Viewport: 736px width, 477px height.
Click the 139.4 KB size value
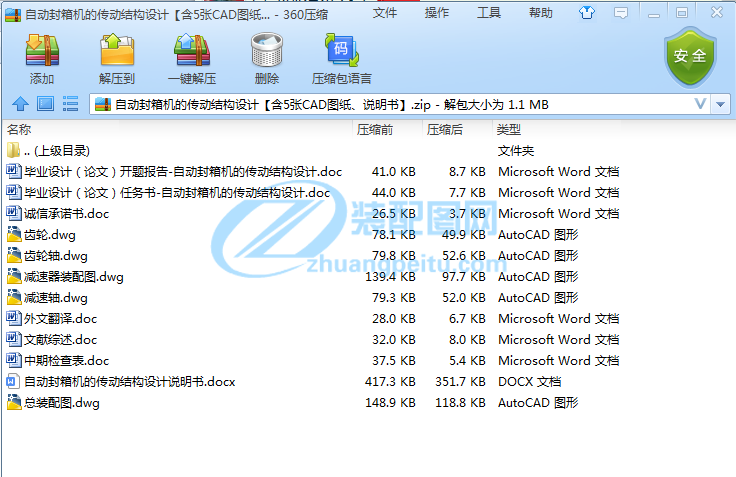[390, 277]
